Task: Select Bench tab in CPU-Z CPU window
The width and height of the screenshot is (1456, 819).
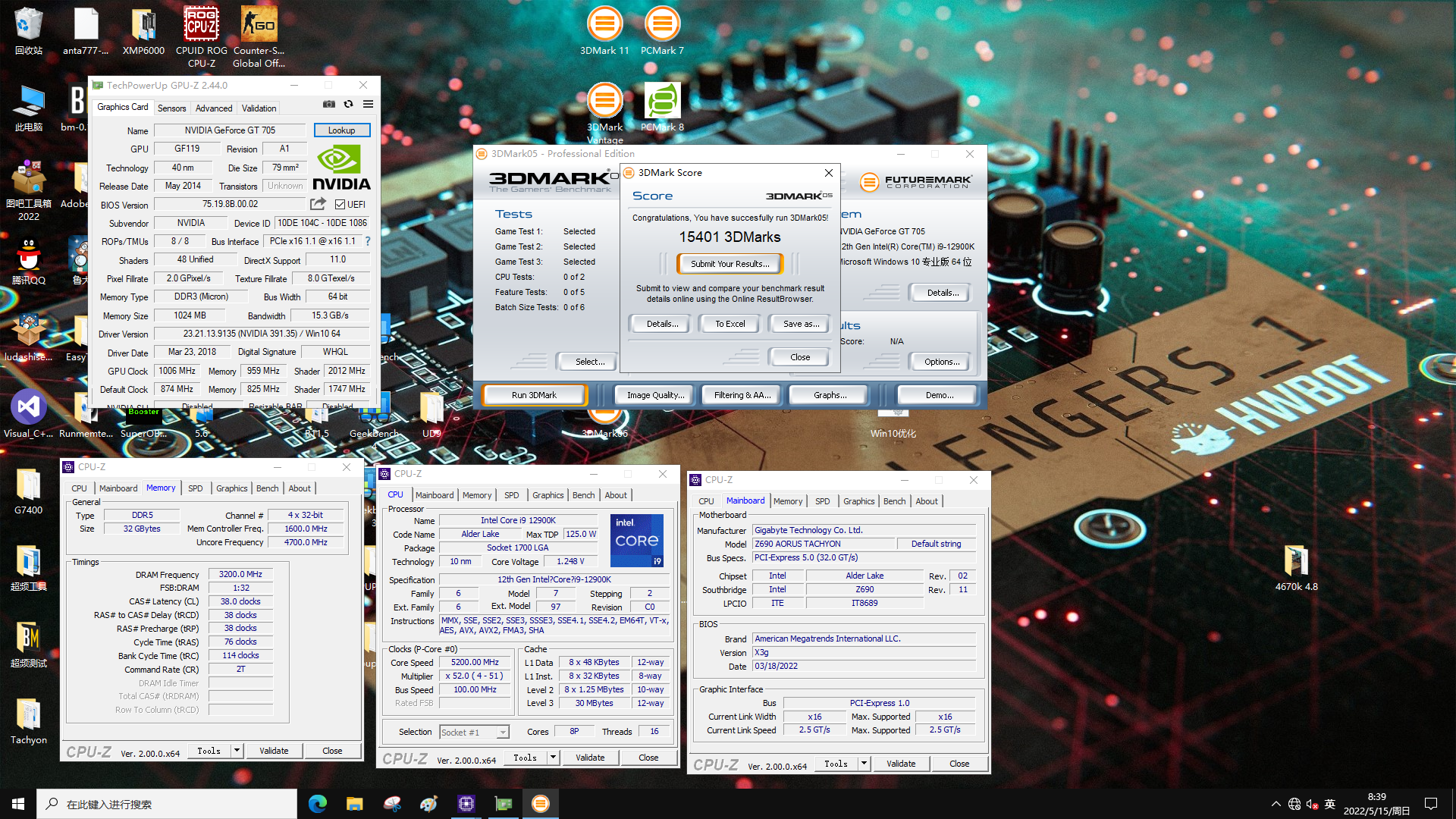Action: pyautogui.click(x=583, y=495)
